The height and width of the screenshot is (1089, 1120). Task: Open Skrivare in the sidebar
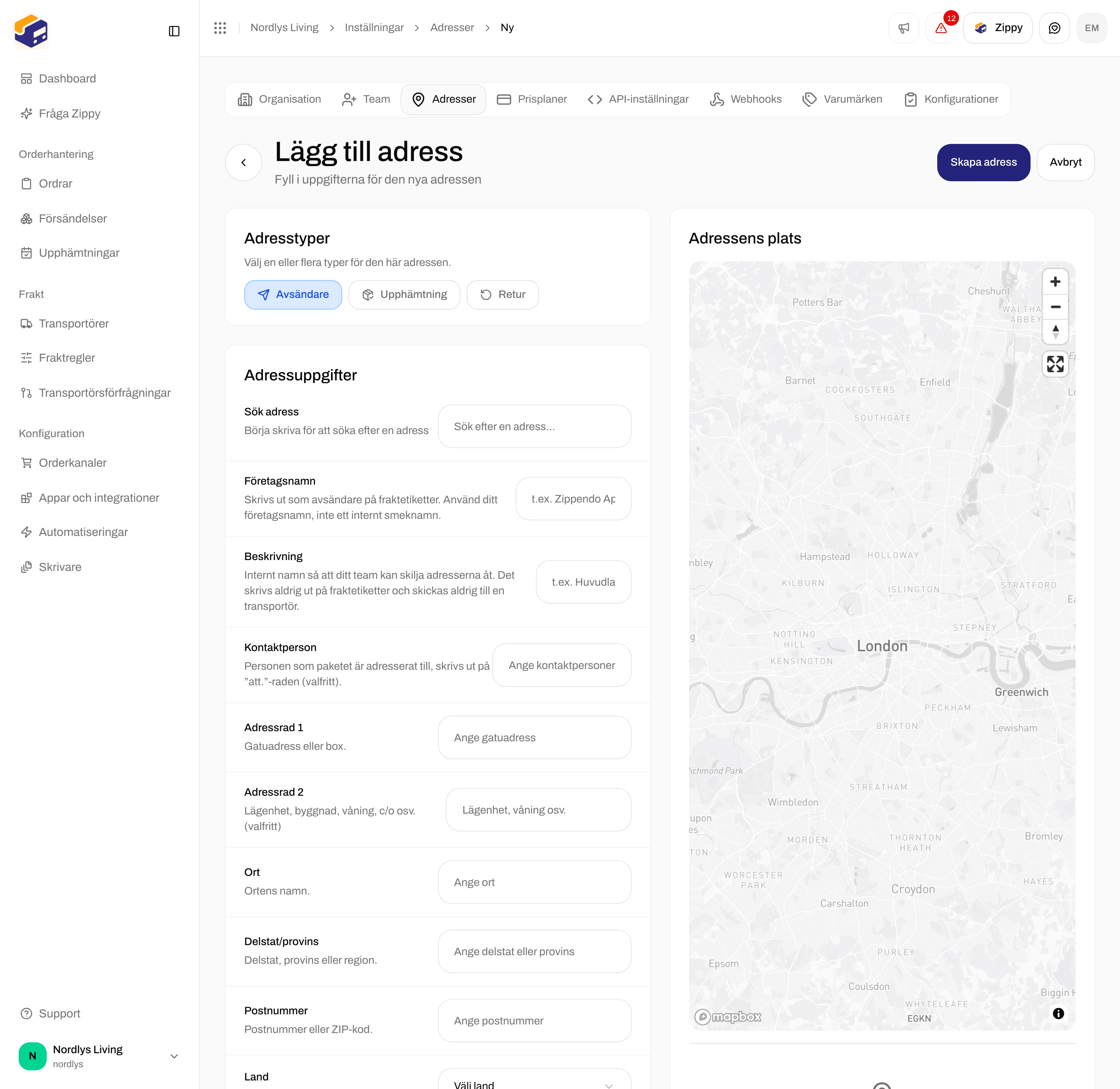[x=100, y=567]
